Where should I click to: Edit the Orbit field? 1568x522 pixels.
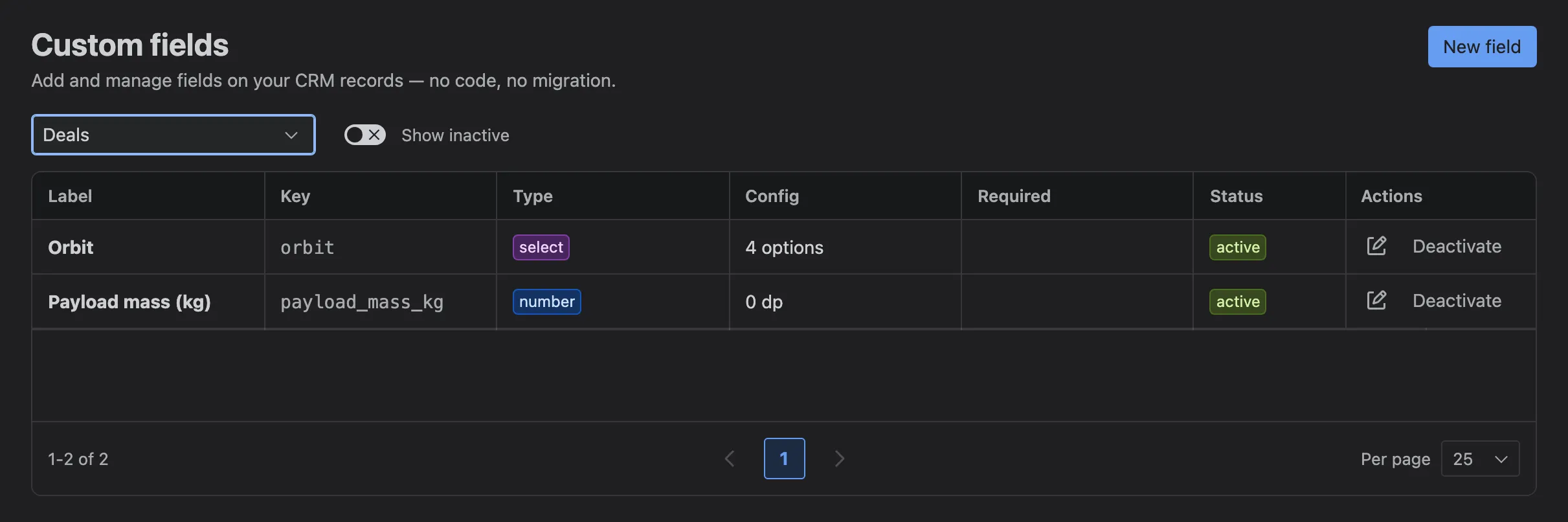tap(1376, 246)
